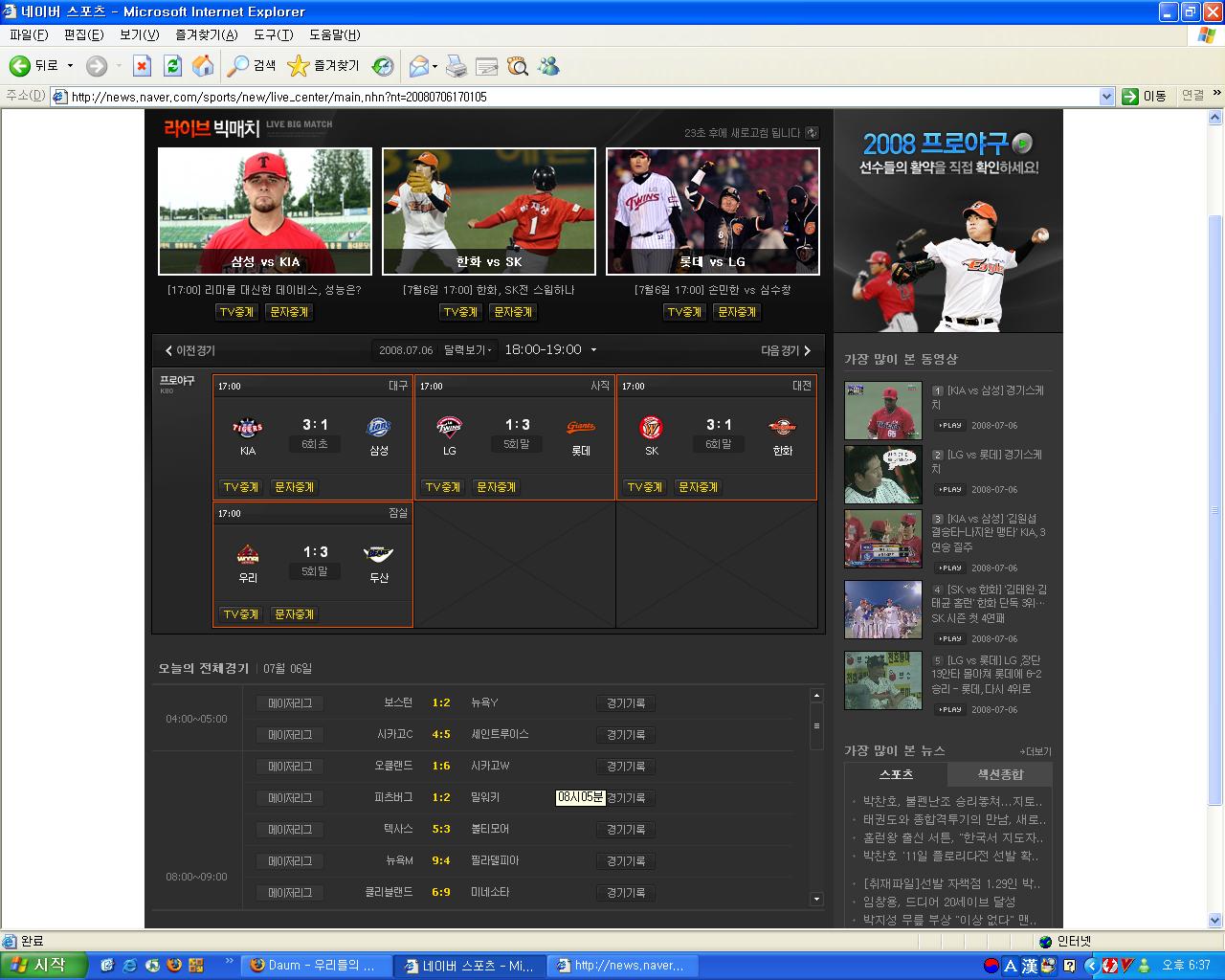This screenshot has height=980, width=1225.
Task: Click 문자중계 in the LG vs 롯데 scoreboard card
Action: click(x=497, y=487)
